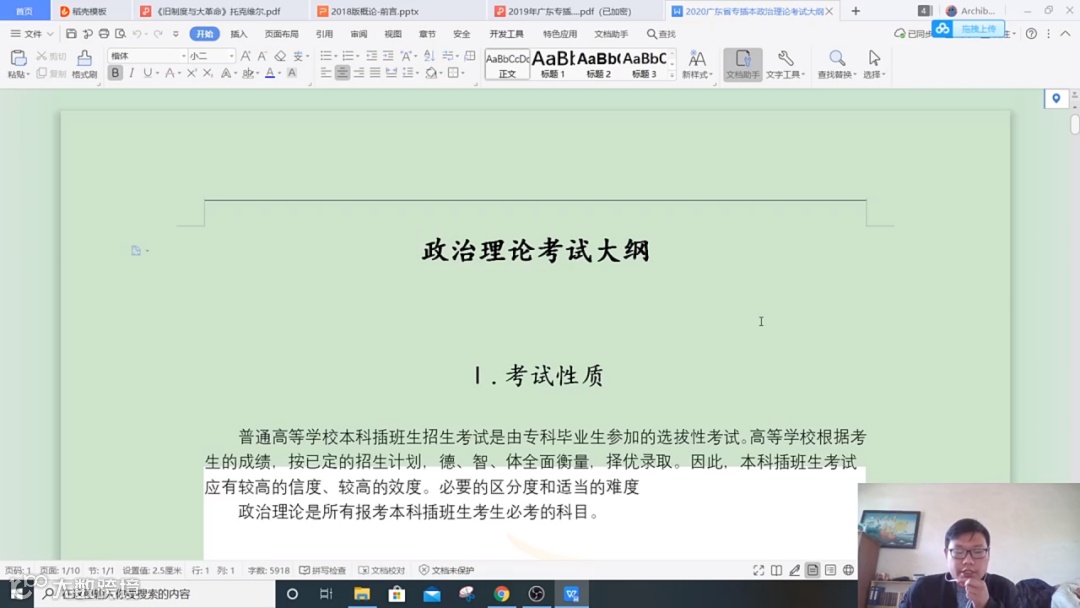
Task: Click the 查找替换 (Find and Replace) icon
Action: [836, 62]
